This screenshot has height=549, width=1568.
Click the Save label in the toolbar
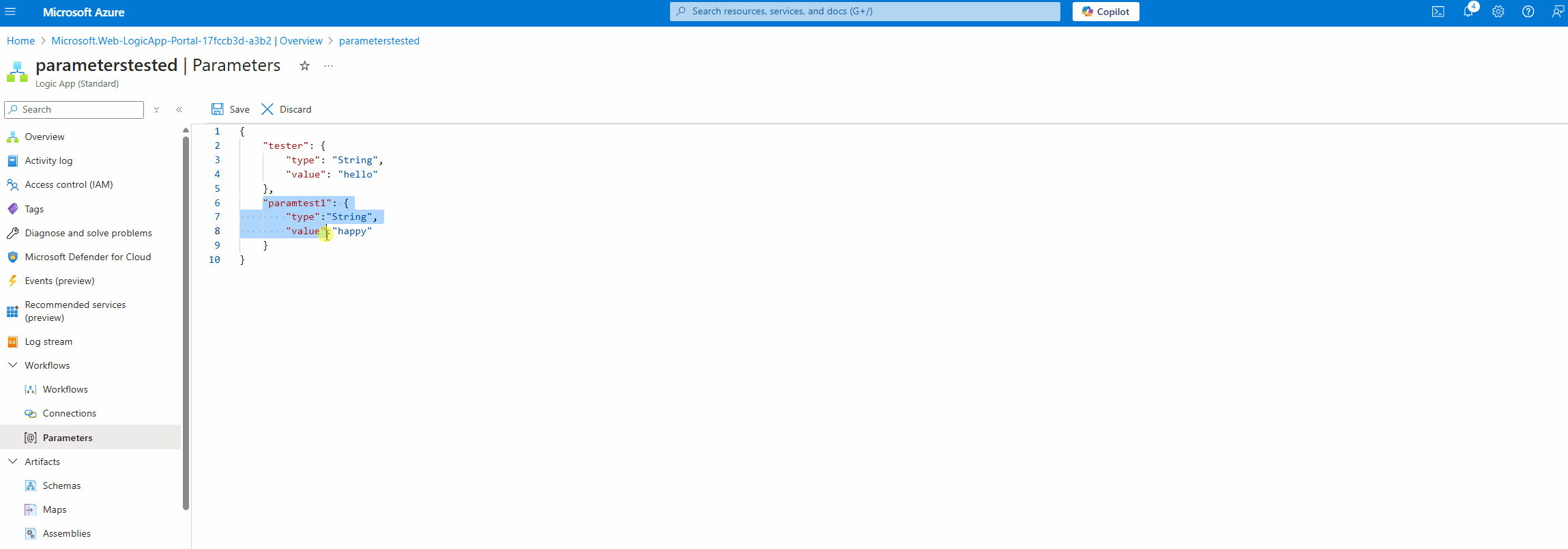239,109
